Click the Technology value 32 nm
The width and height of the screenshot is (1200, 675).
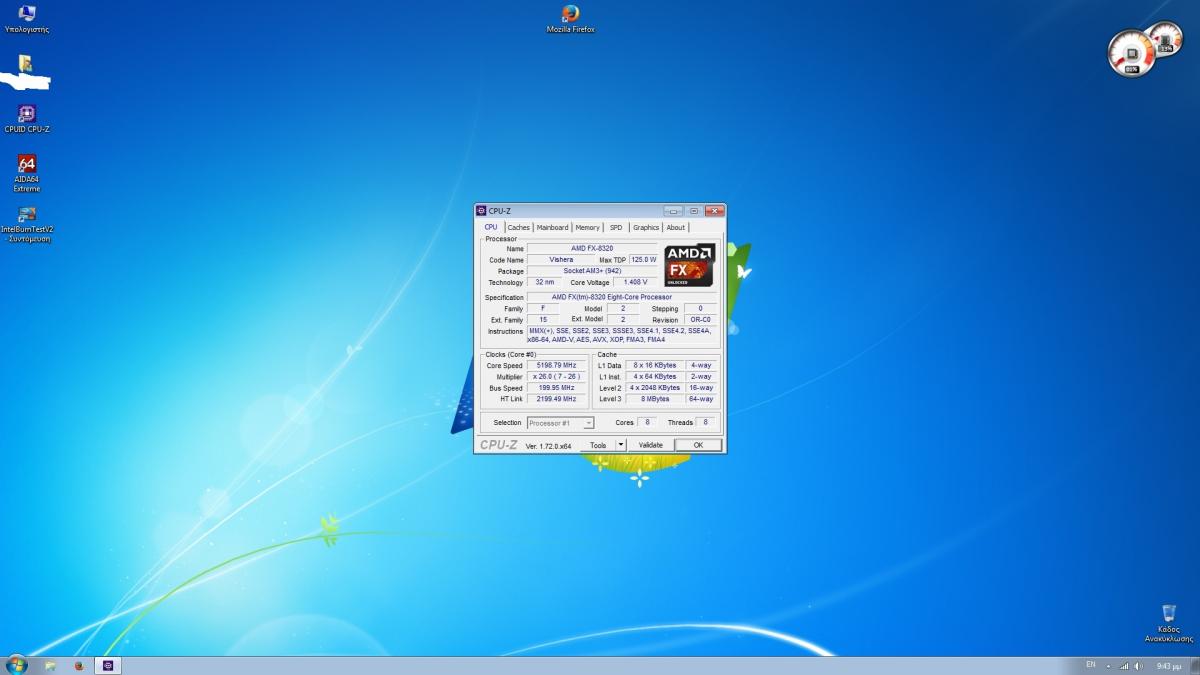pos(544,282)
